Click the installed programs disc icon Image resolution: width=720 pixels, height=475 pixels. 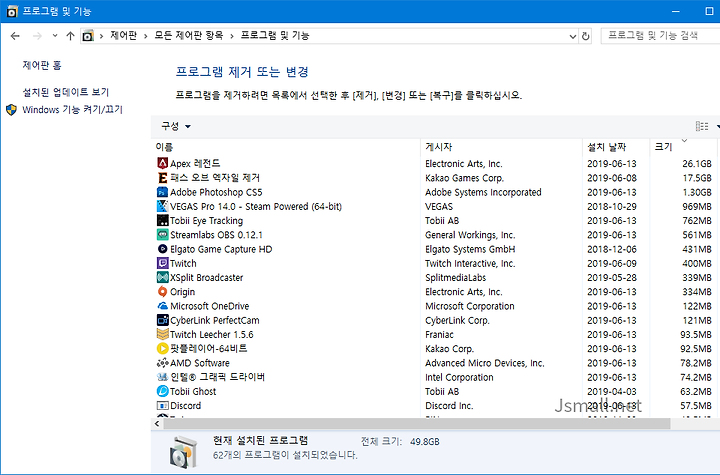183,452
